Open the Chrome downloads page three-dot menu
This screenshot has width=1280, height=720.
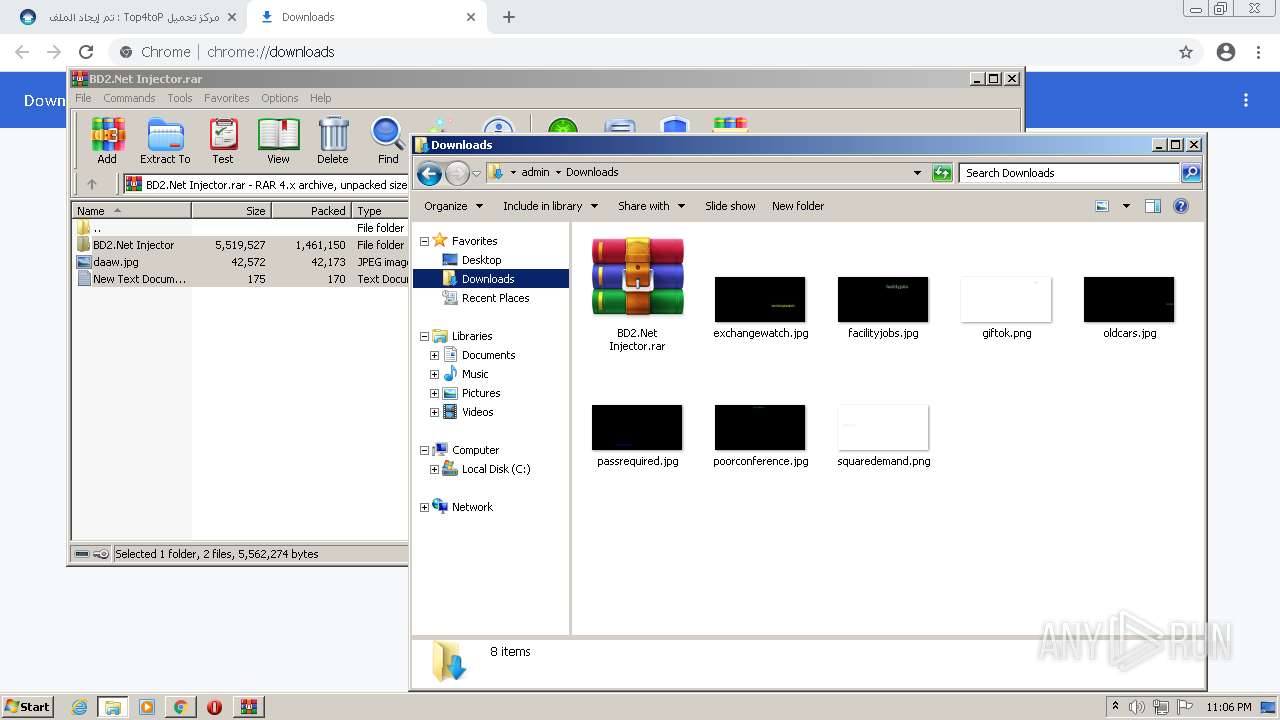coord(1246,100)
